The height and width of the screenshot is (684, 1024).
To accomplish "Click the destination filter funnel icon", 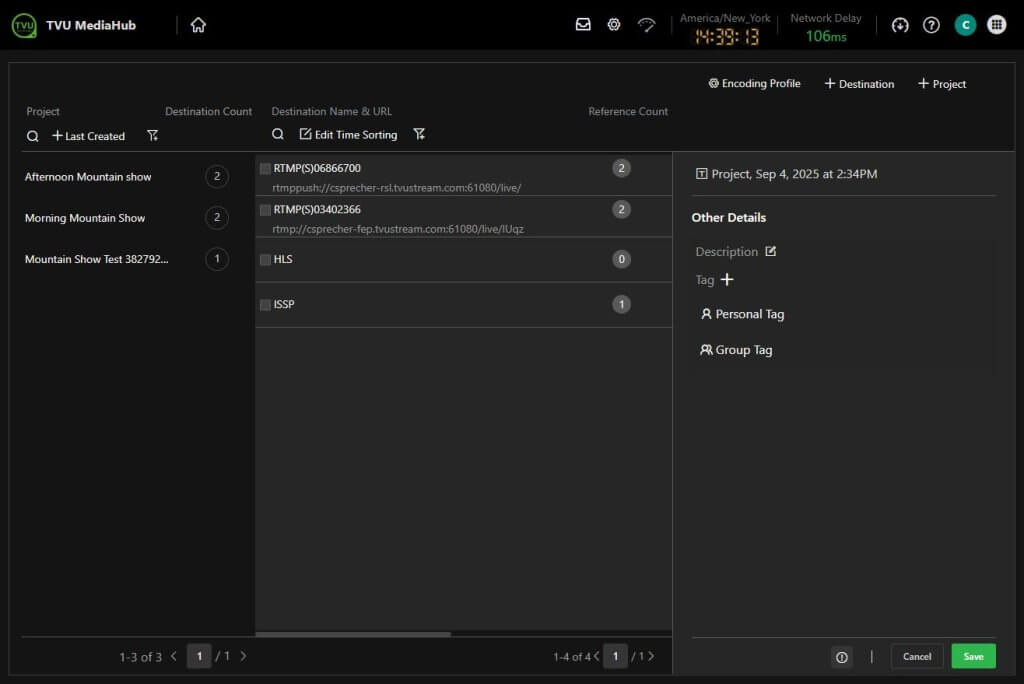I will 419,134.
